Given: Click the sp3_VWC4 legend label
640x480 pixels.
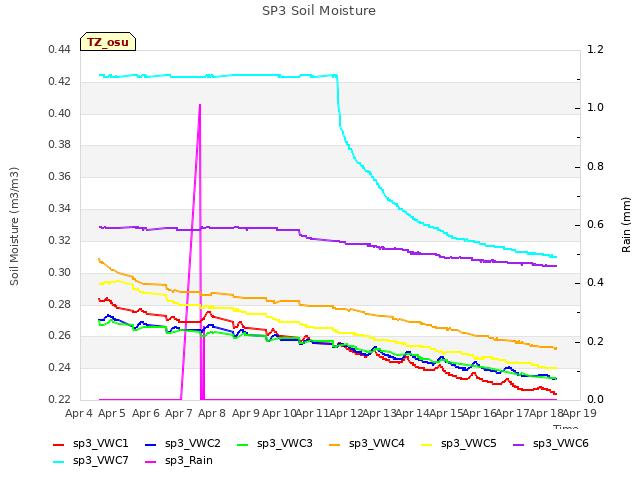Looking at the screenshot, I should click(377, 443).
